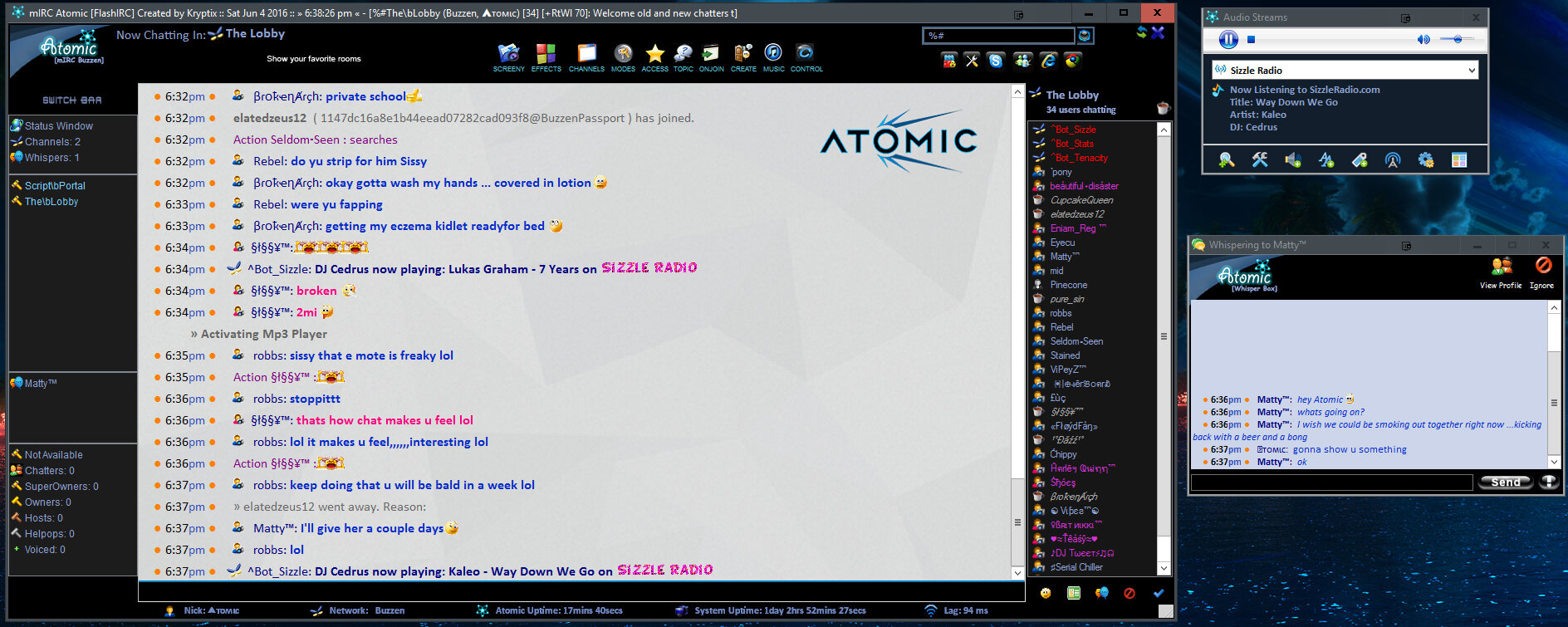
Task: Open the channel dropdown next to %# field
Action: coord(1085,36)
